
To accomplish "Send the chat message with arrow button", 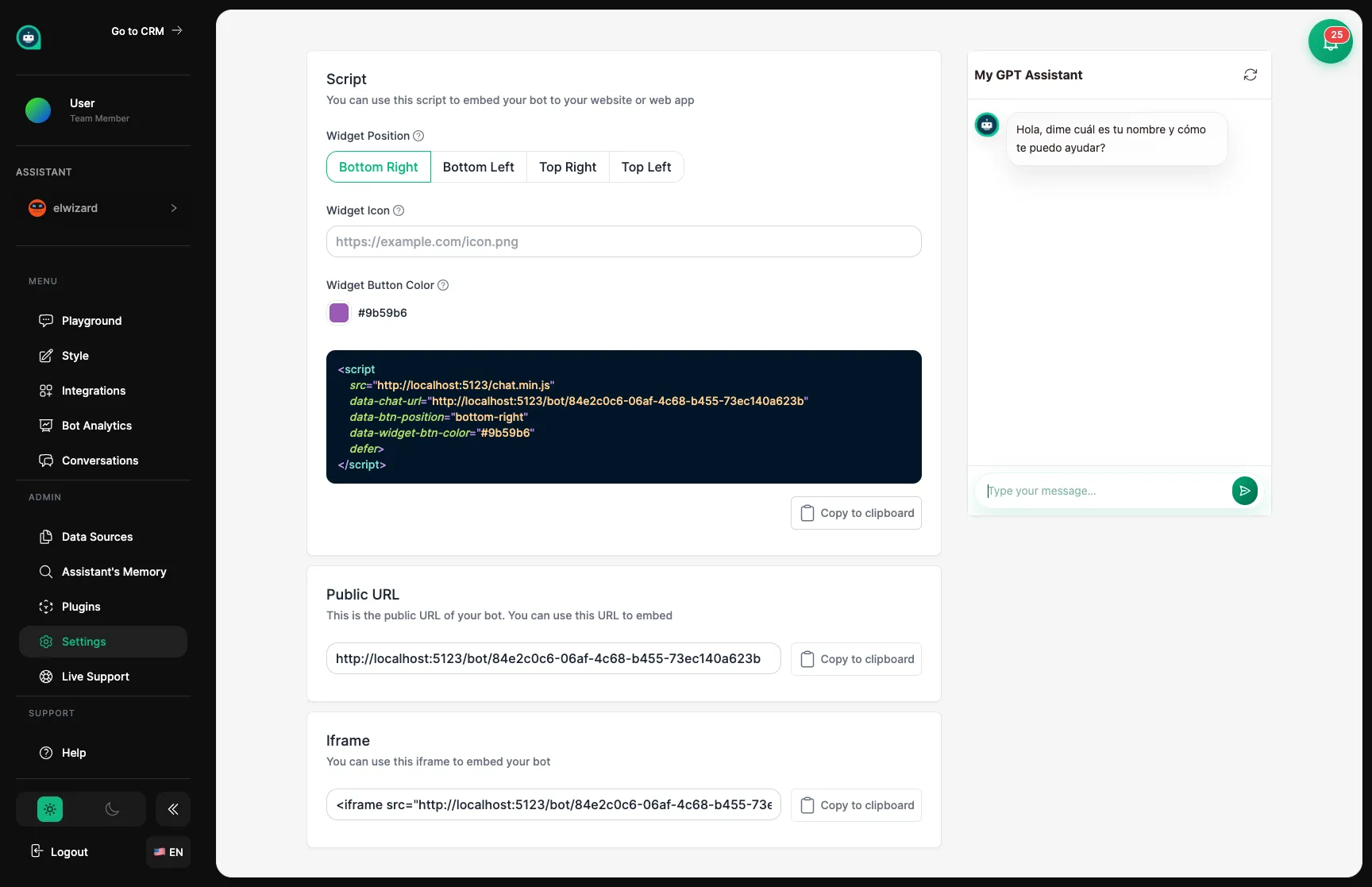I will pyautogui.click(x=1245, y=491).
